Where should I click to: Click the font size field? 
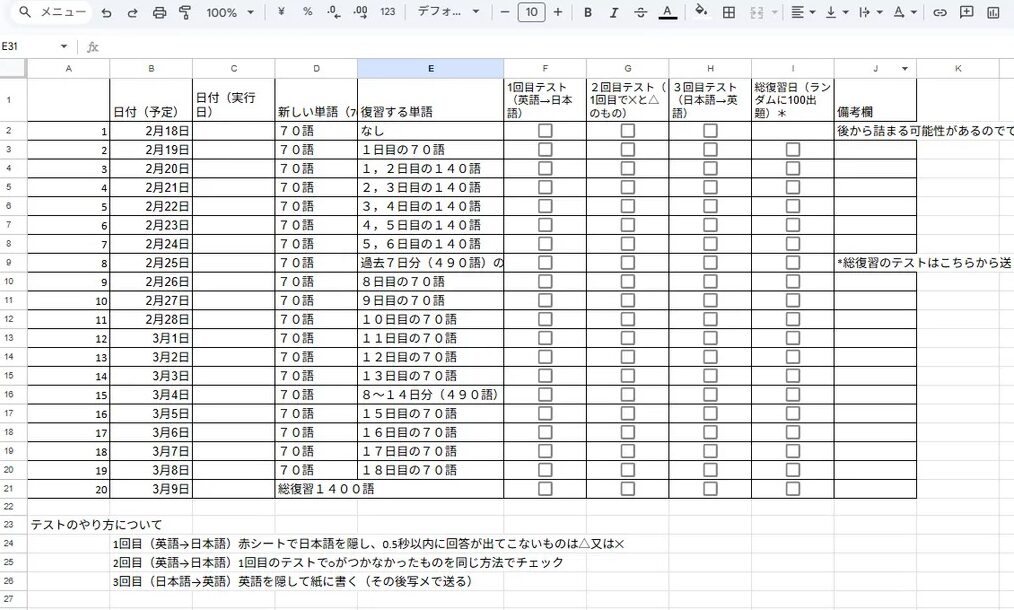click(532, 12)
